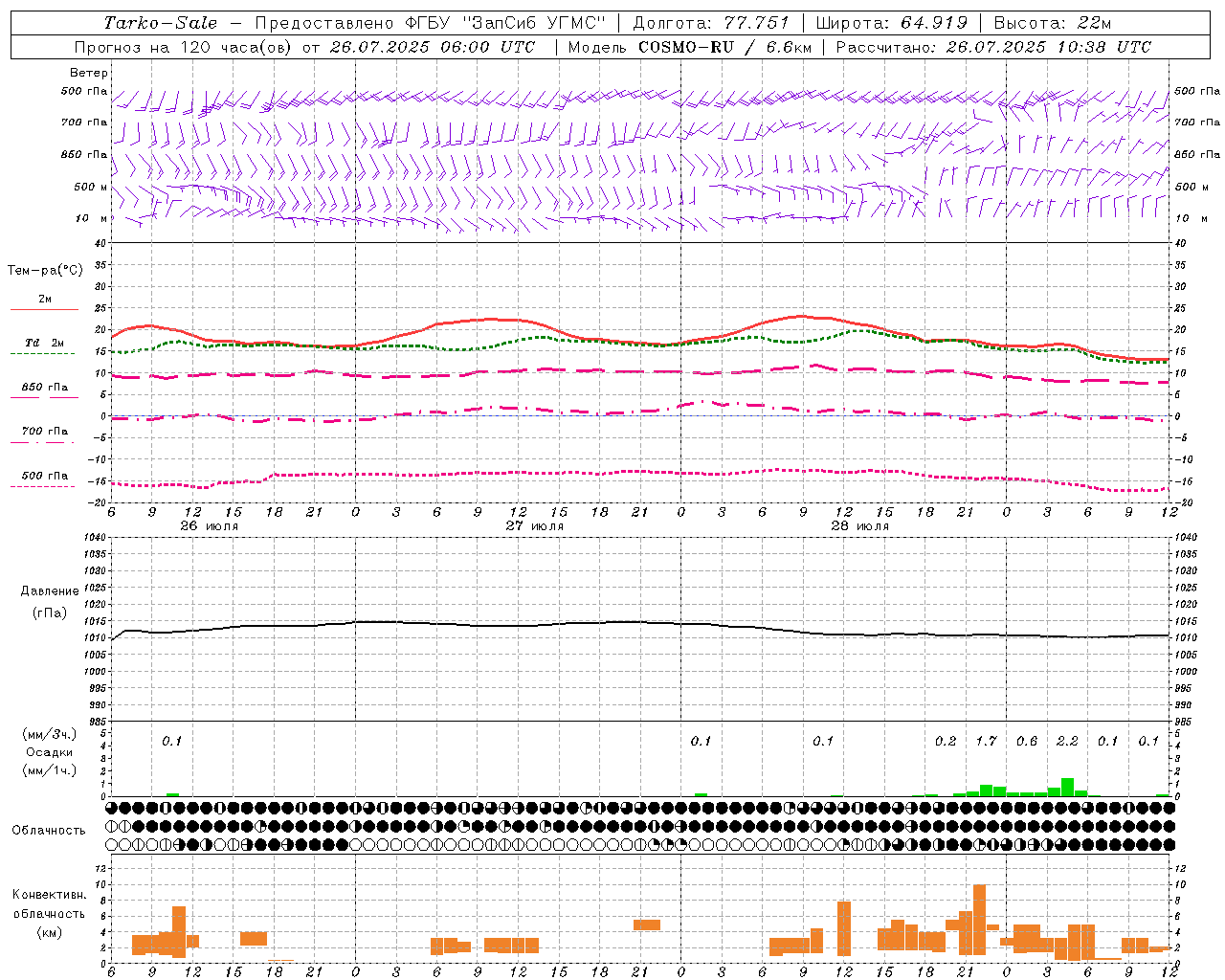1225x980 pixels.
Task: Click the dashed swatch under "850 гПа" temperature legend
Action: [44, 398]
